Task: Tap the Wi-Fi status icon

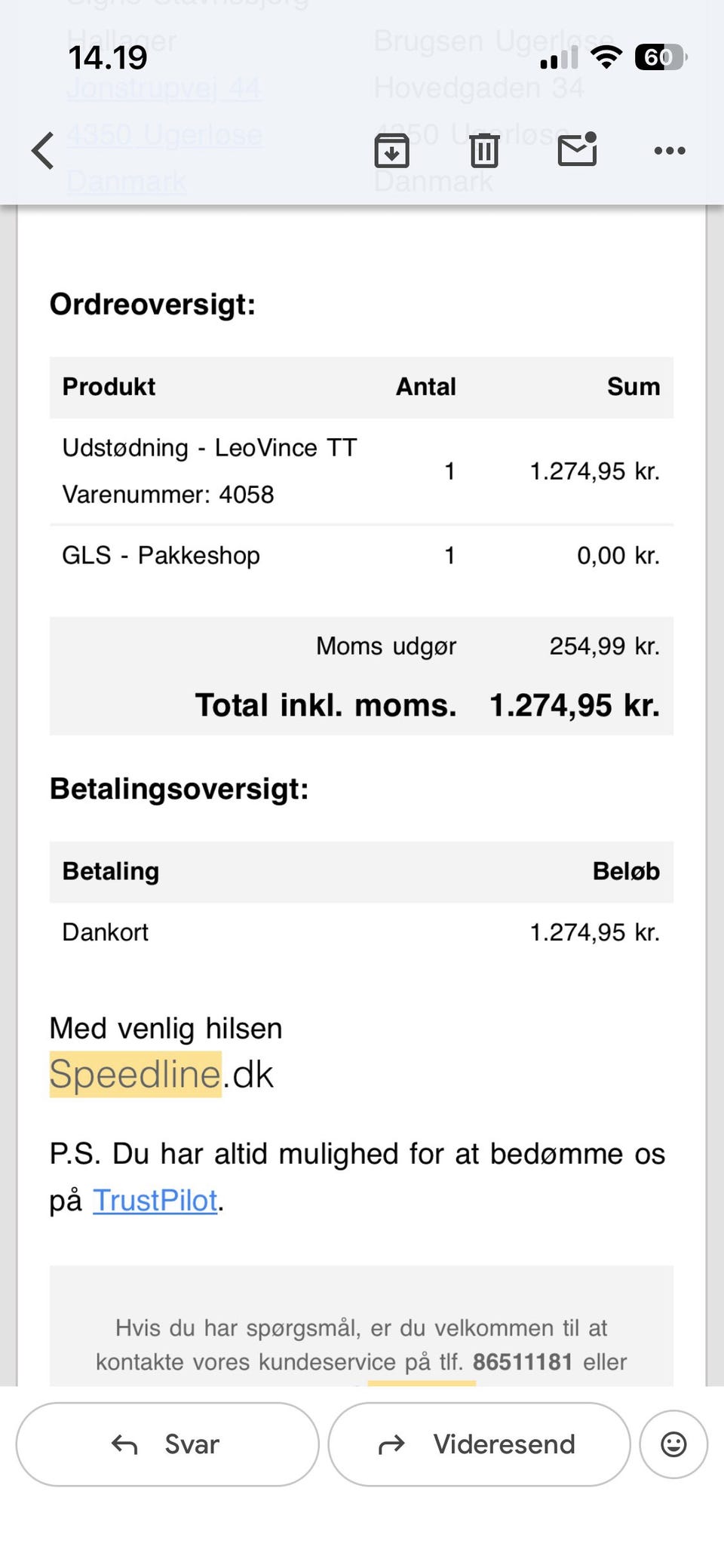Action: click(606, 57)
